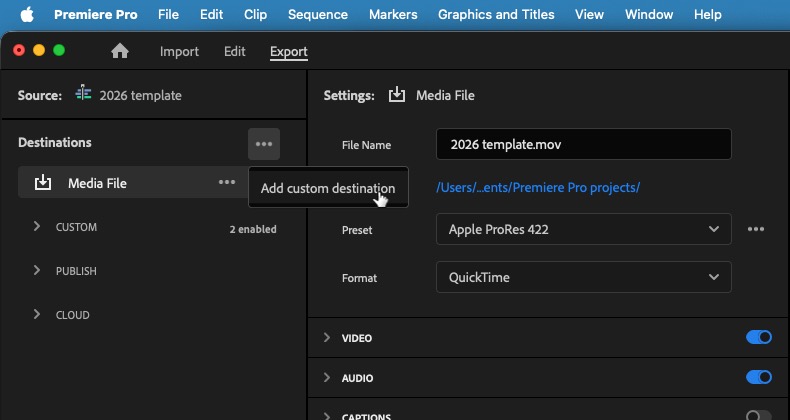Click the Media File download icon in Destinations
Viewport: 790px width, 420px height.
(x=43, y=182)
